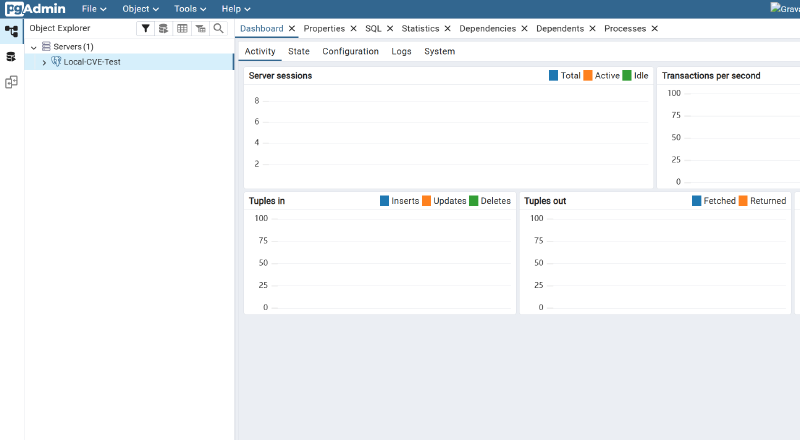Click the Tuples in chart title
This screenshot has width=800, height=440.
click(266, 201)
